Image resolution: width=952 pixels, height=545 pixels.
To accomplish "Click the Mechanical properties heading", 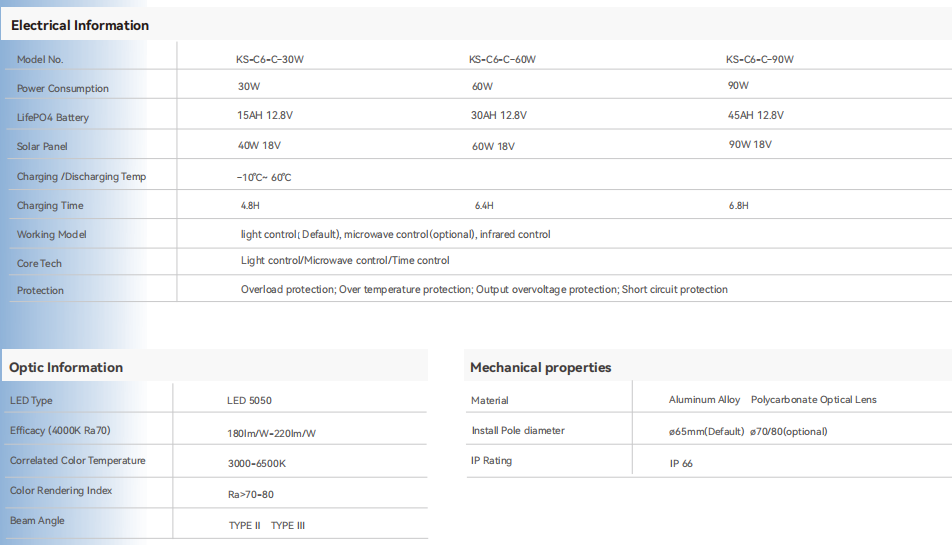I will [540, 368].
